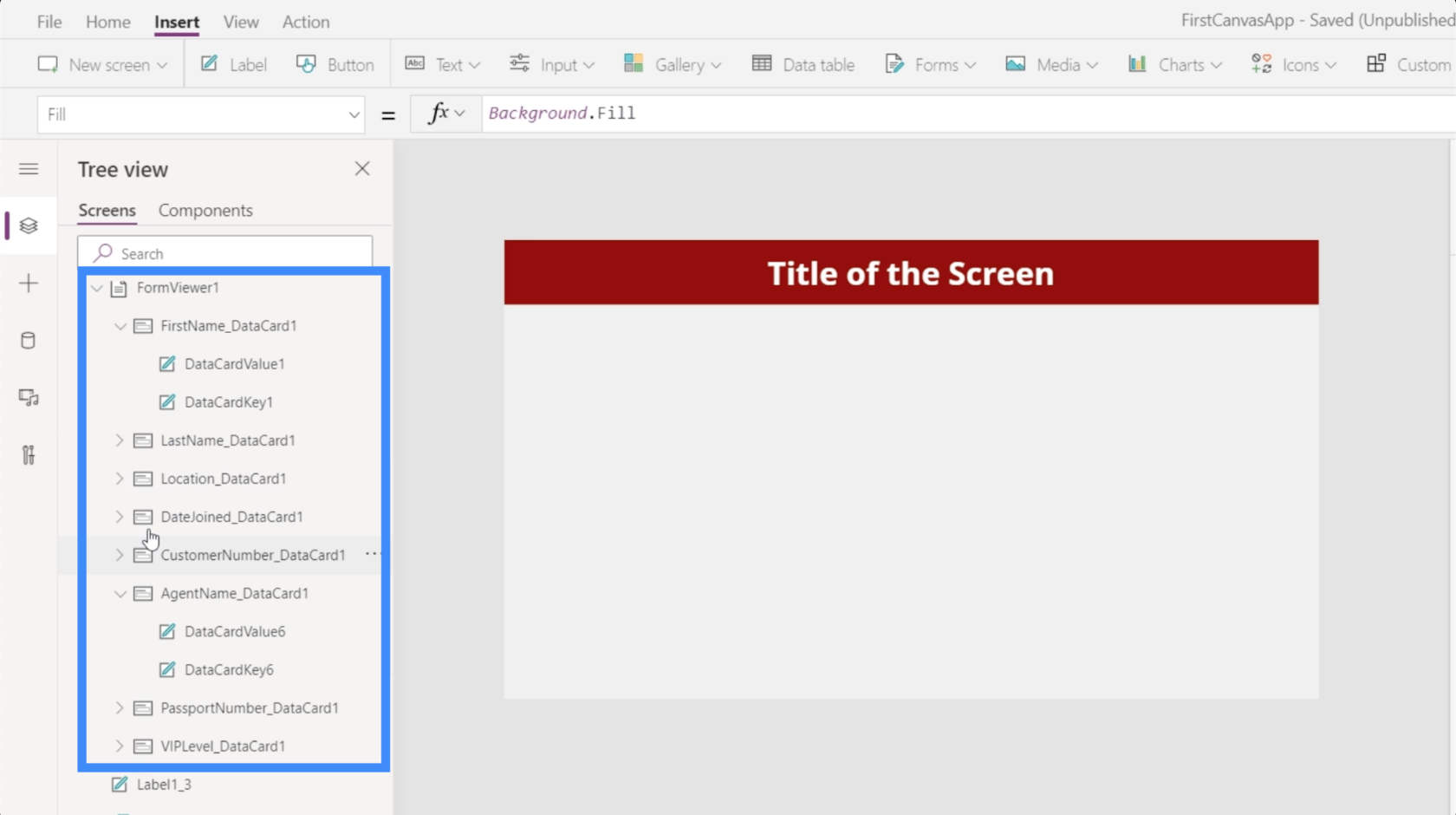Close the Tree view panel
Viewport: 1456px width, 815px height.
362,169
